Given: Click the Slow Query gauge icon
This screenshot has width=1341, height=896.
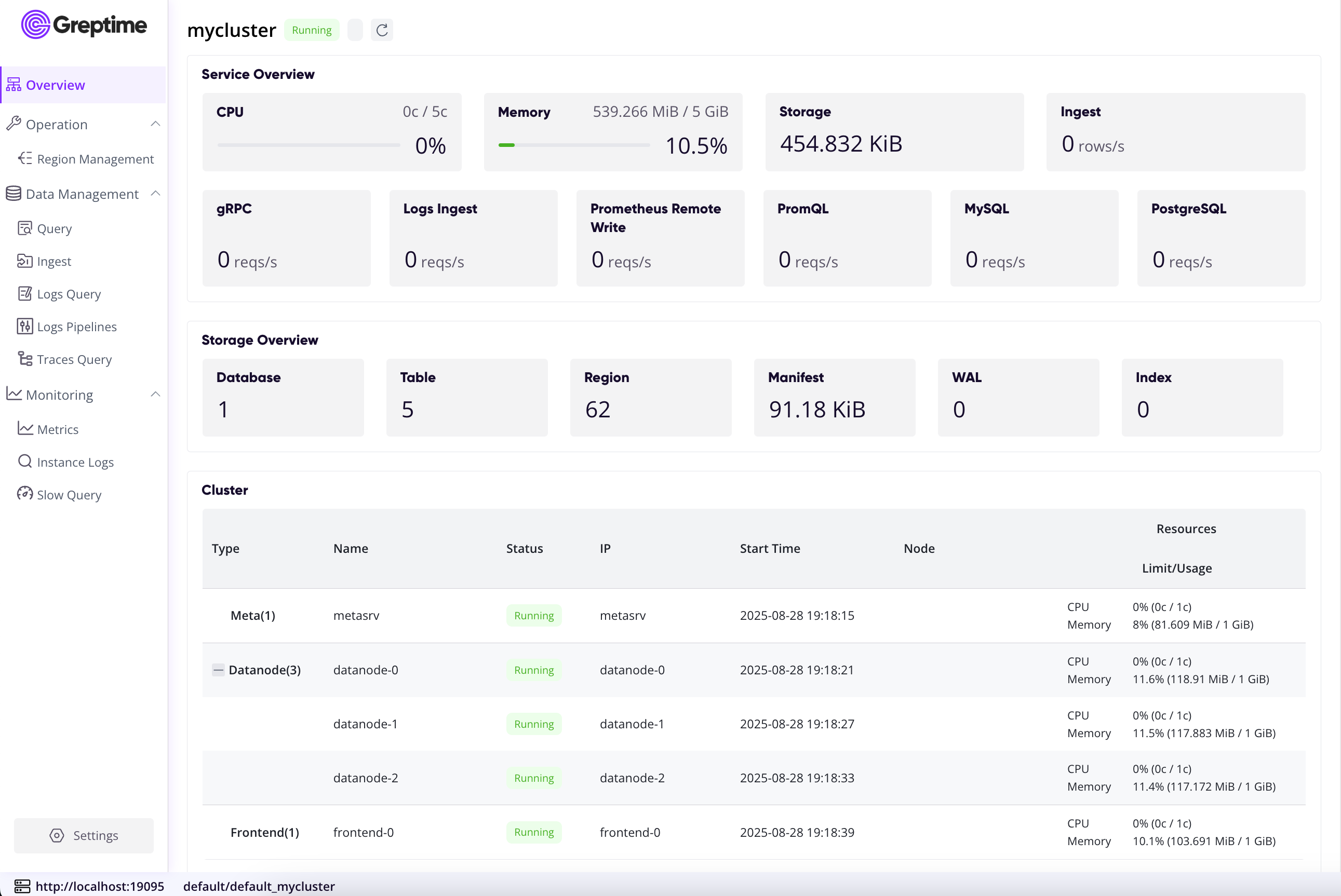Looking at the screenshot, I should coord(24,494).
